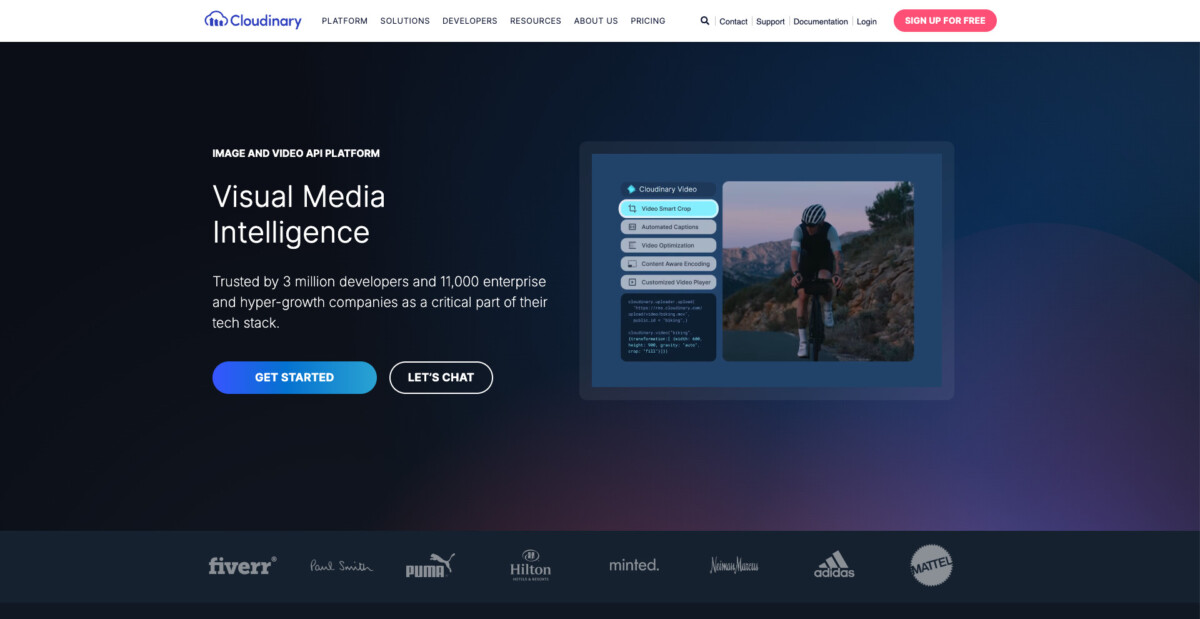
Task: Click the Cloudinary logo in the header
Action: [x=253, y=20]
